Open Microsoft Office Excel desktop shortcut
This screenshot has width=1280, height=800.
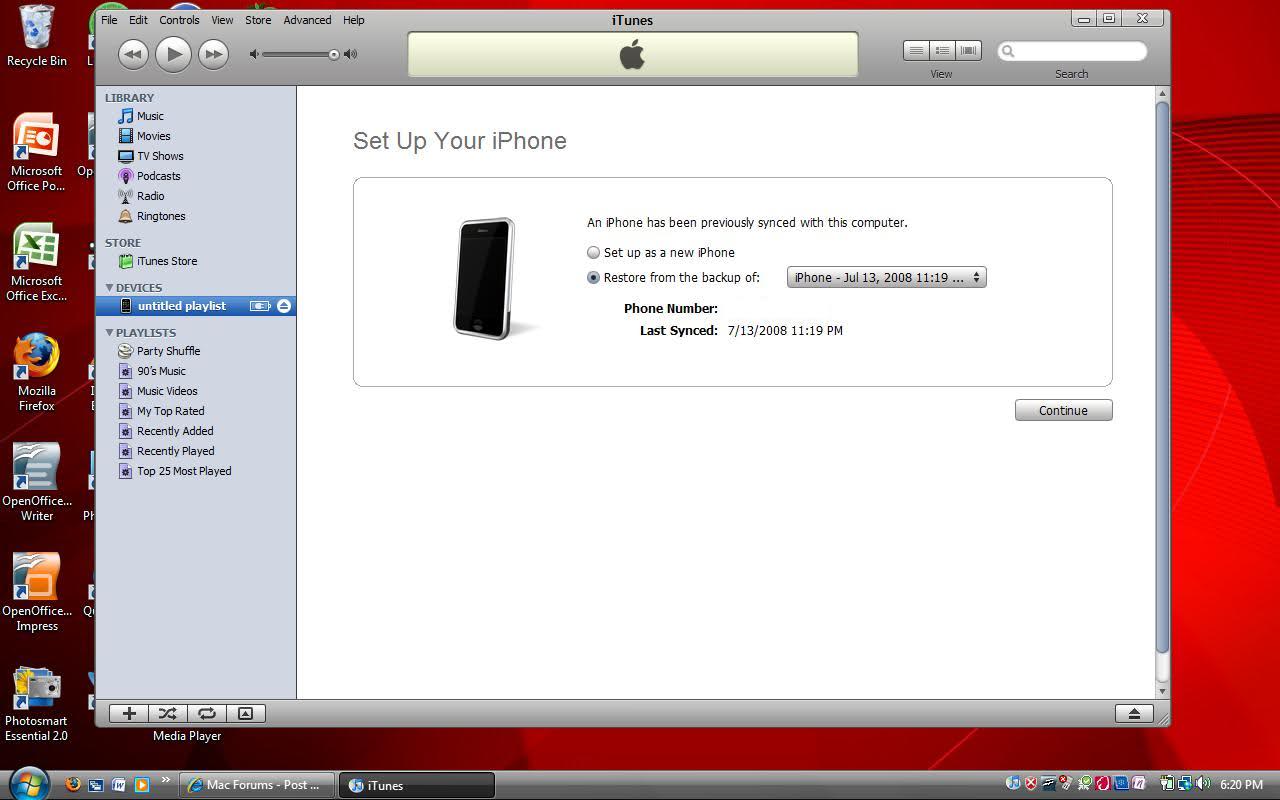[37, 263]
